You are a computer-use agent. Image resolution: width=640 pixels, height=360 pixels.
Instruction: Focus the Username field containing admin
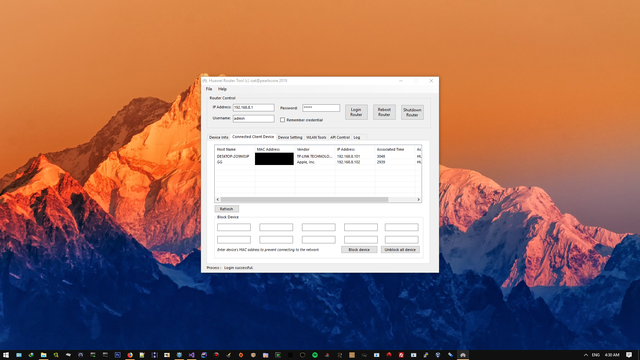click(x=253, y=119)
